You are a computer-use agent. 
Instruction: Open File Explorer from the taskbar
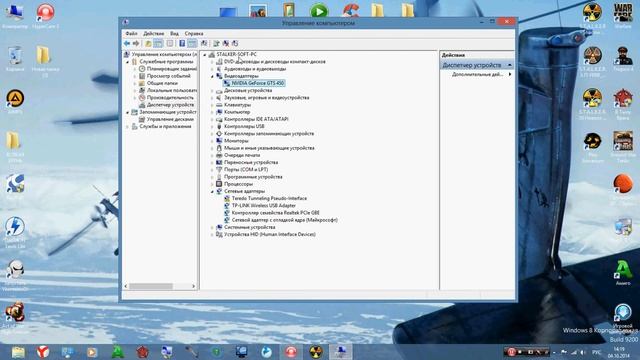[x=18, y=351]
